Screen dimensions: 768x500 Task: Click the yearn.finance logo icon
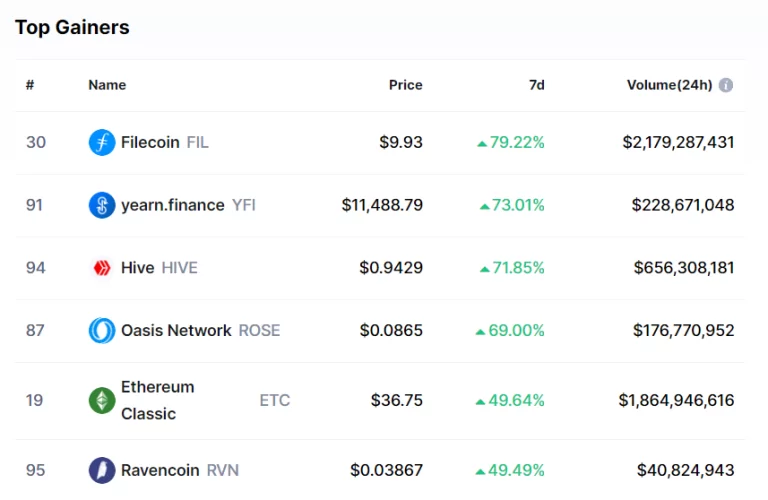tap(102, 205)
